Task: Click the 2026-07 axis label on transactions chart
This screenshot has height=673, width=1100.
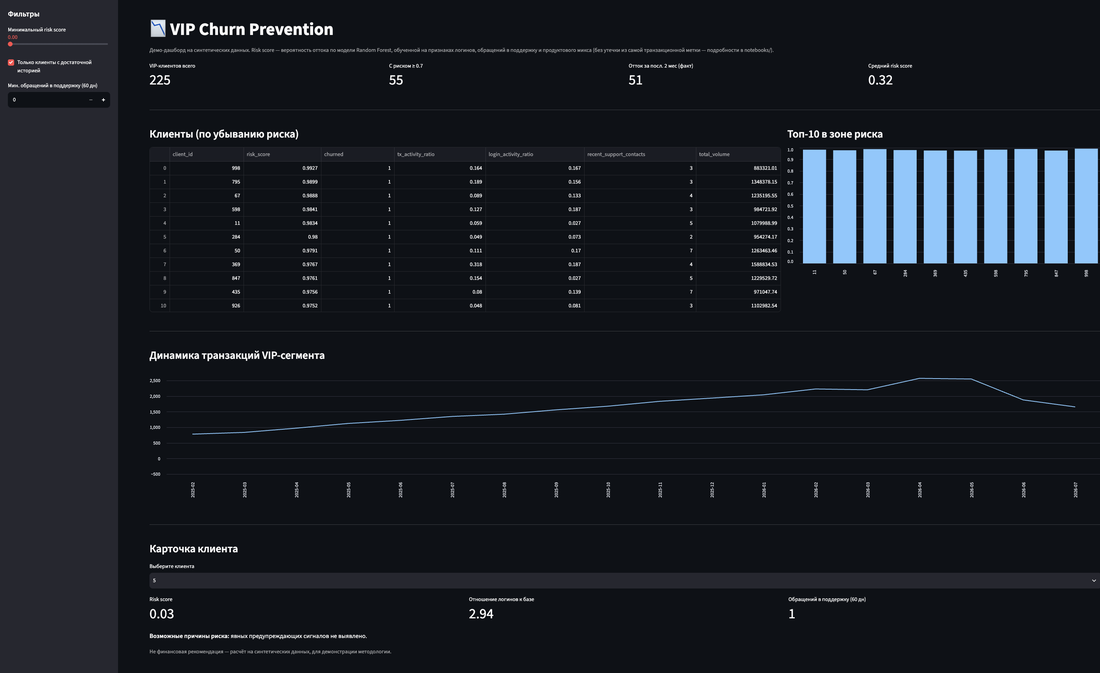Action: (x=1075, y=489)
